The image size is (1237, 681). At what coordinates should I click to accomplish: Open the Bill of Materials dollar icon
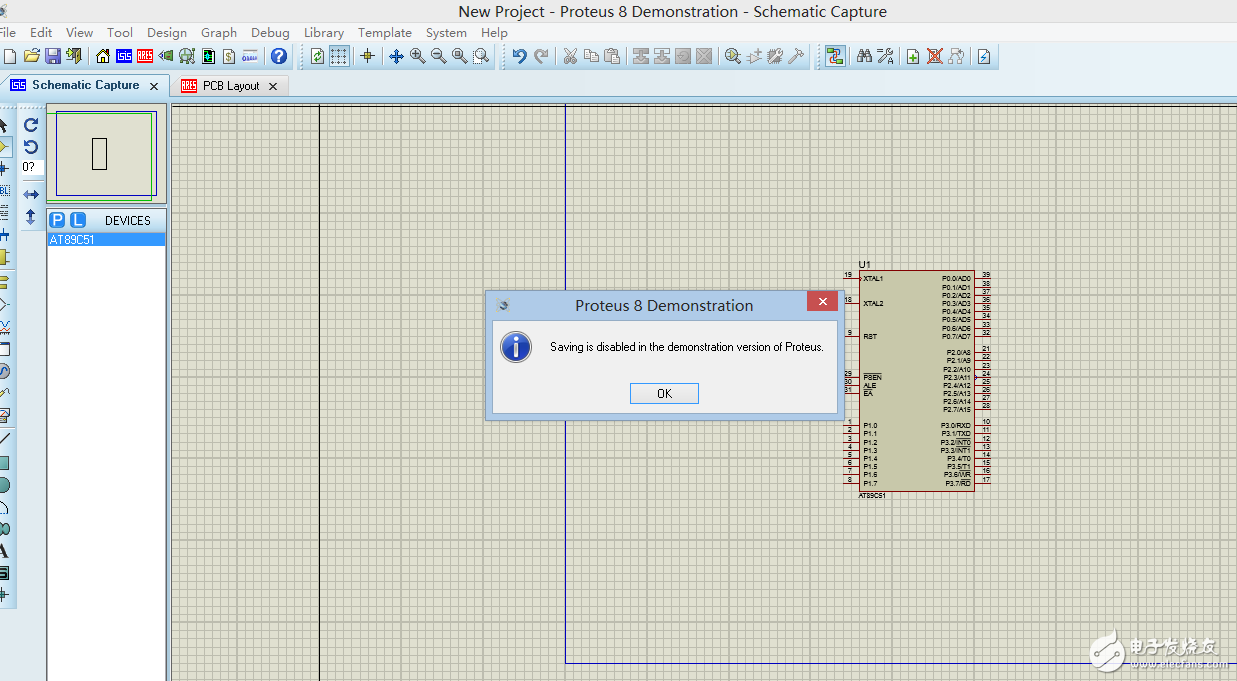click(229, 56)
